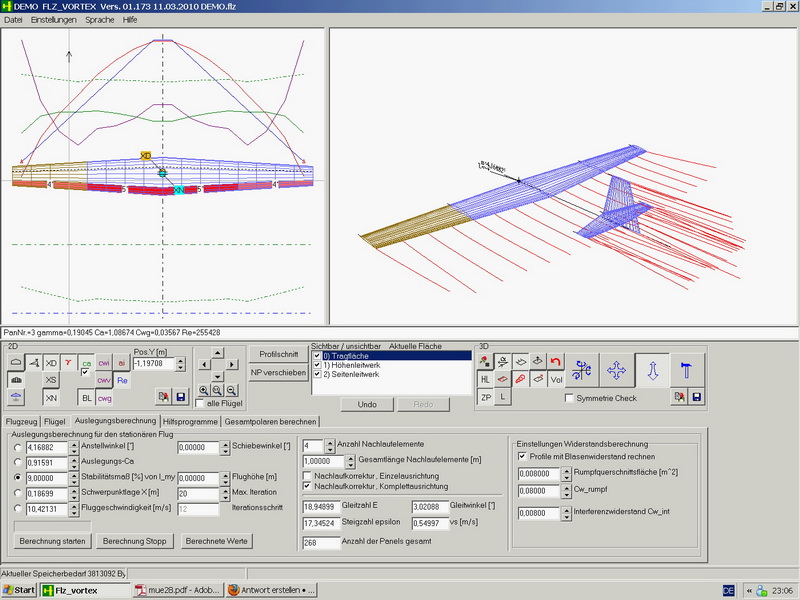Click the Re (Reynolds) display button
Screen dimensions: 800x600
point(122,380)
